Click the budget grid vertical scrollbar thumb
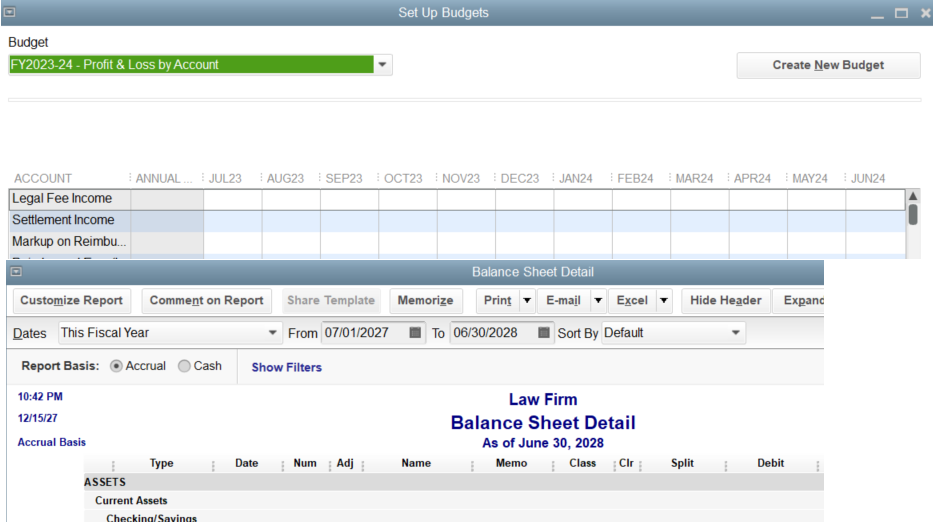This screenshot has height=522, width=933. [x=913, y=214]
